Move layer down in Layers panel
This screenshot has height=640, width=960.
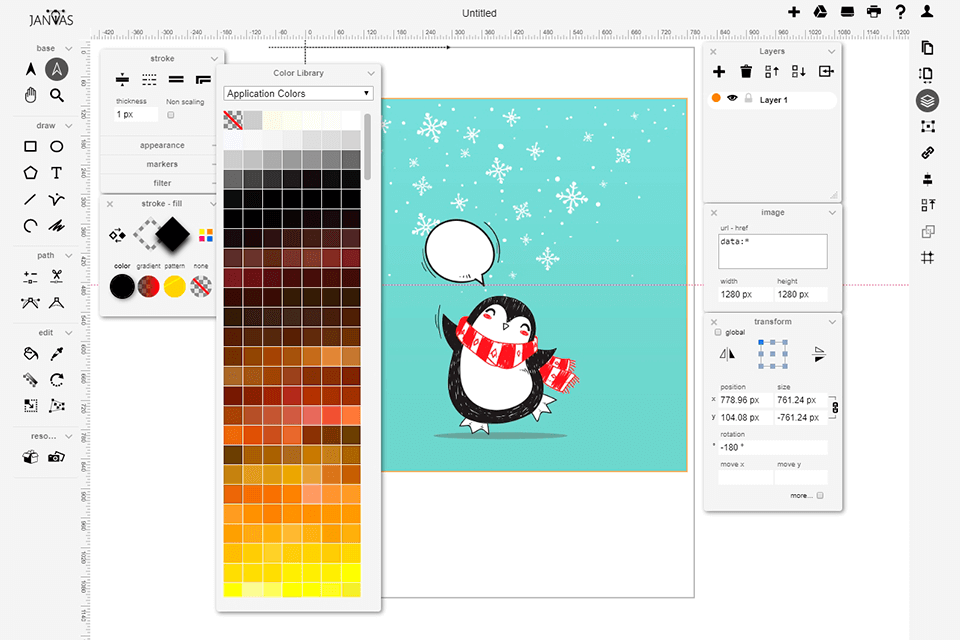798,72
